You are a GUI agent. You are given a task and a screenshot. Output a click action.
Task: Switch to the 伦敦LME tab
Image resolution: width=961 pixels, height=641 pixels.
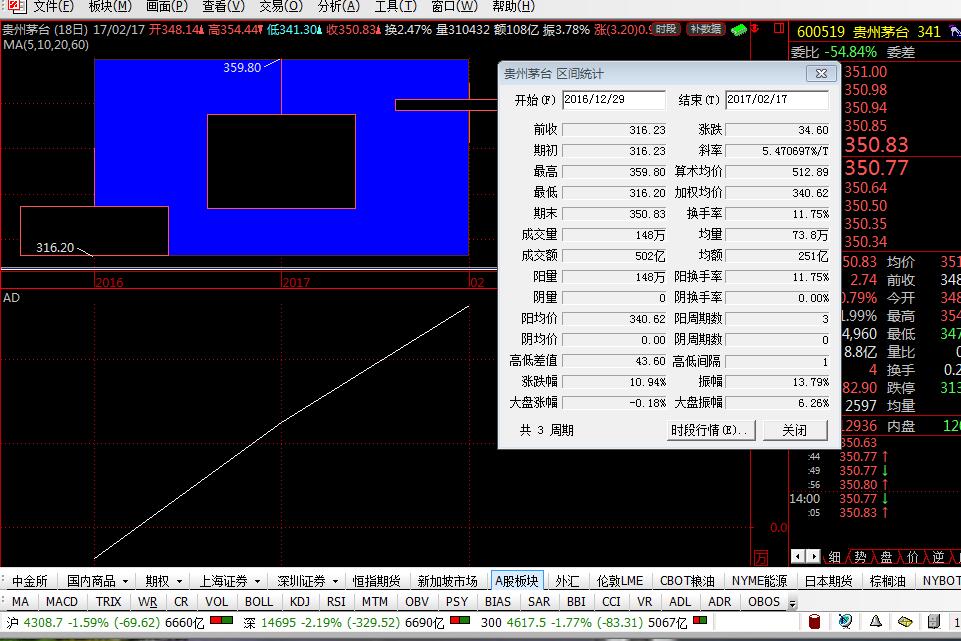[x=620, y=580]
